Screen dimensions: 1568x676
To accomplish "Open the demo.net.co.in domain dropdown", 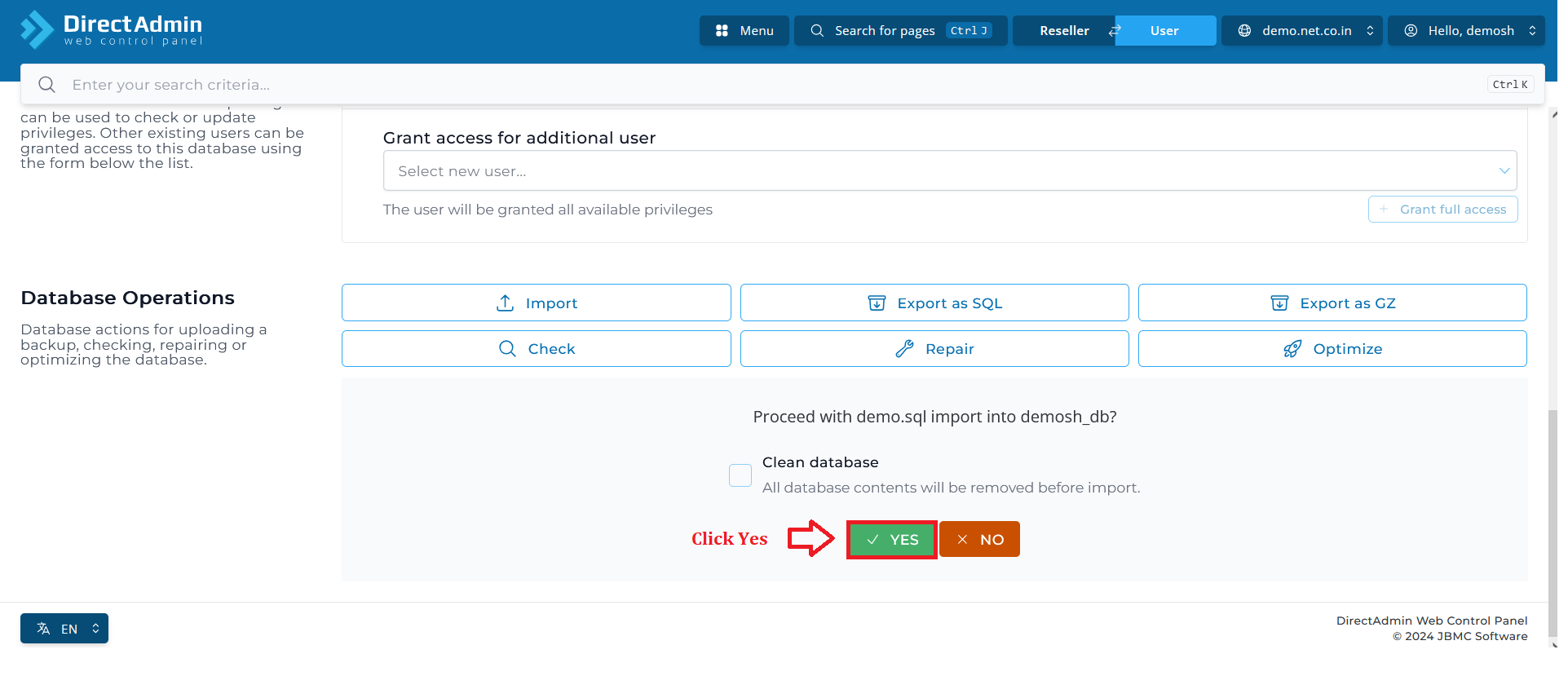I will point(1301,30).
